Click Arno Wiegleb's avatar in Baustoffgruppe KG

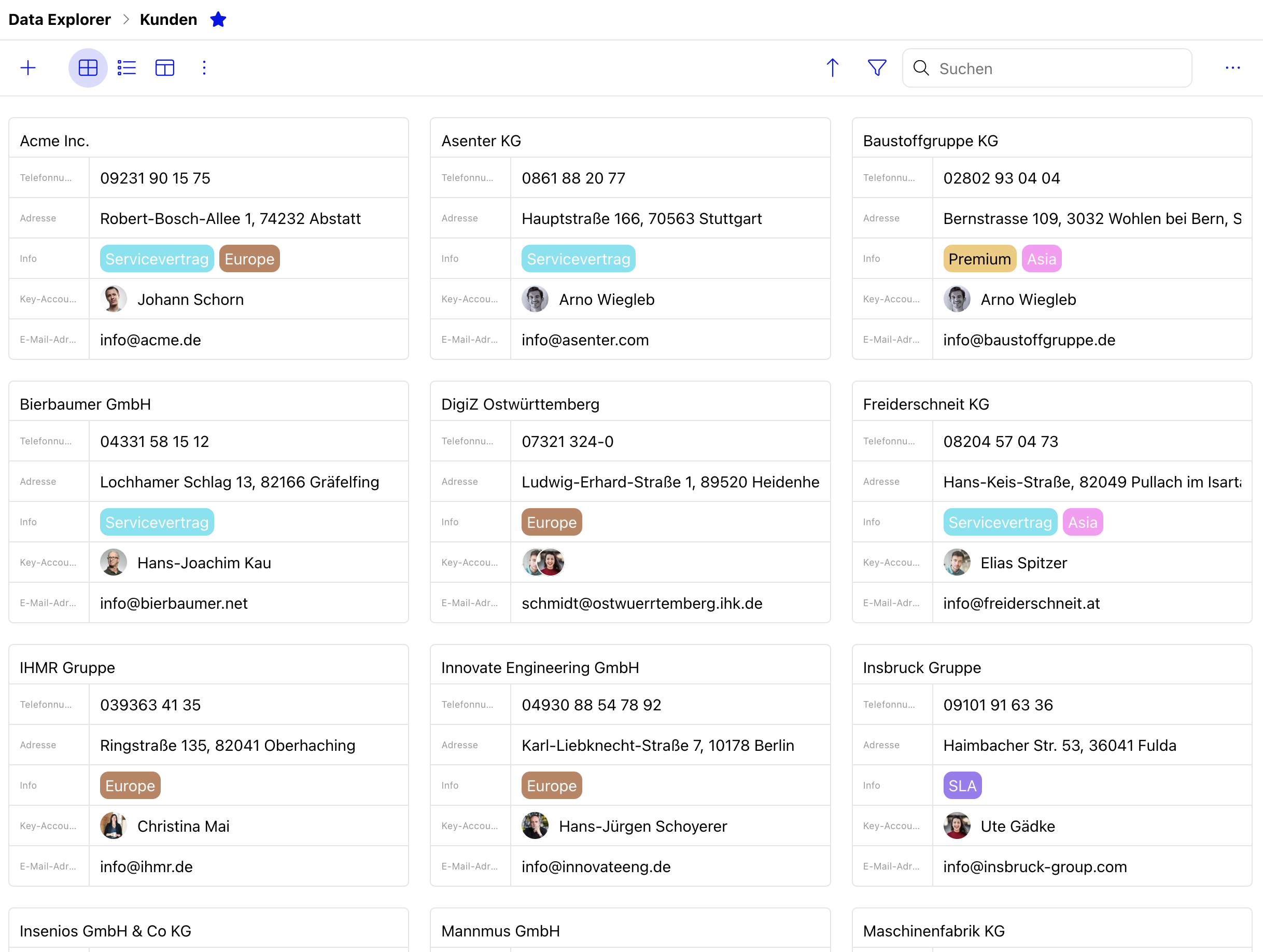(x=957, y=299)
